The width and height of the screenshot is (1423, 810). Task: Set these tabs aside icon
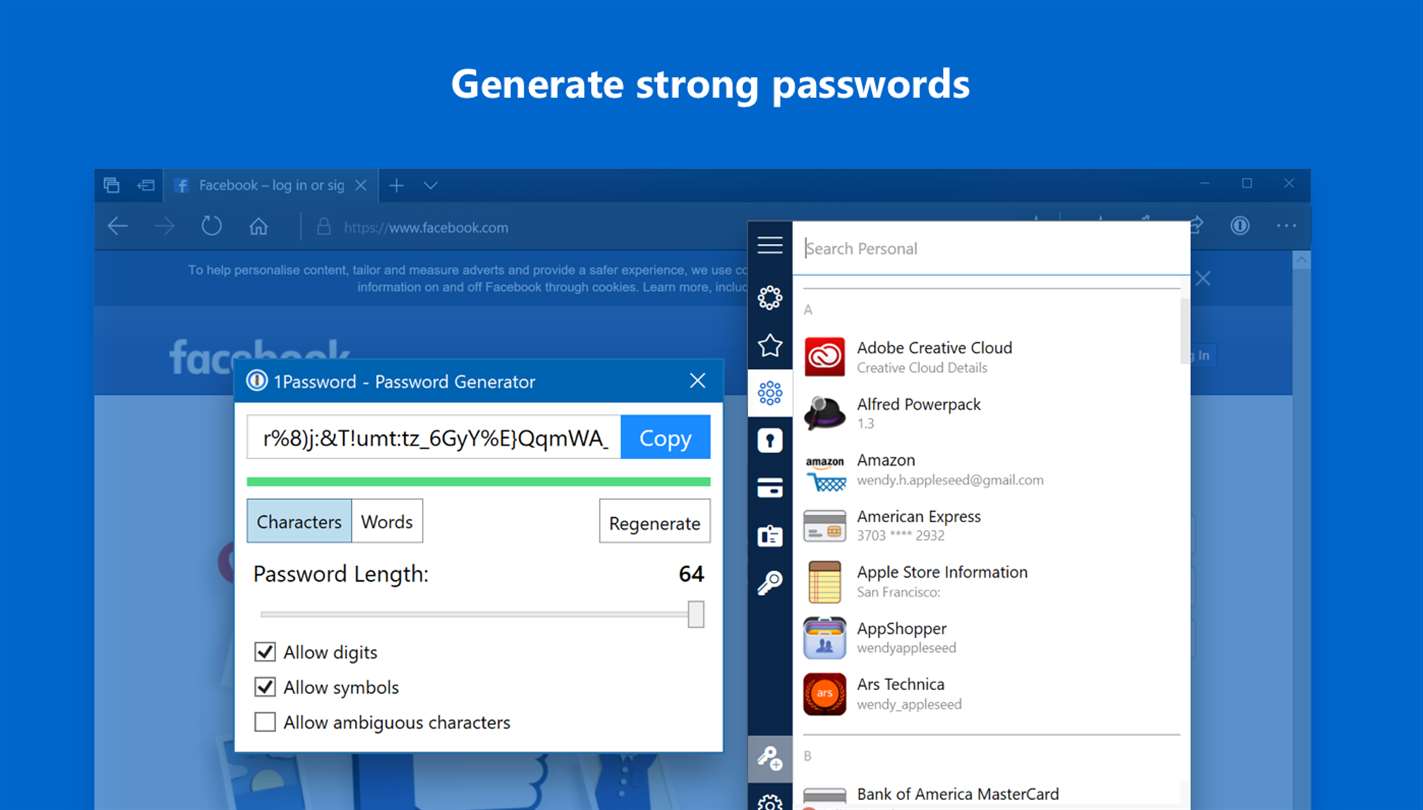coord(146,185)
